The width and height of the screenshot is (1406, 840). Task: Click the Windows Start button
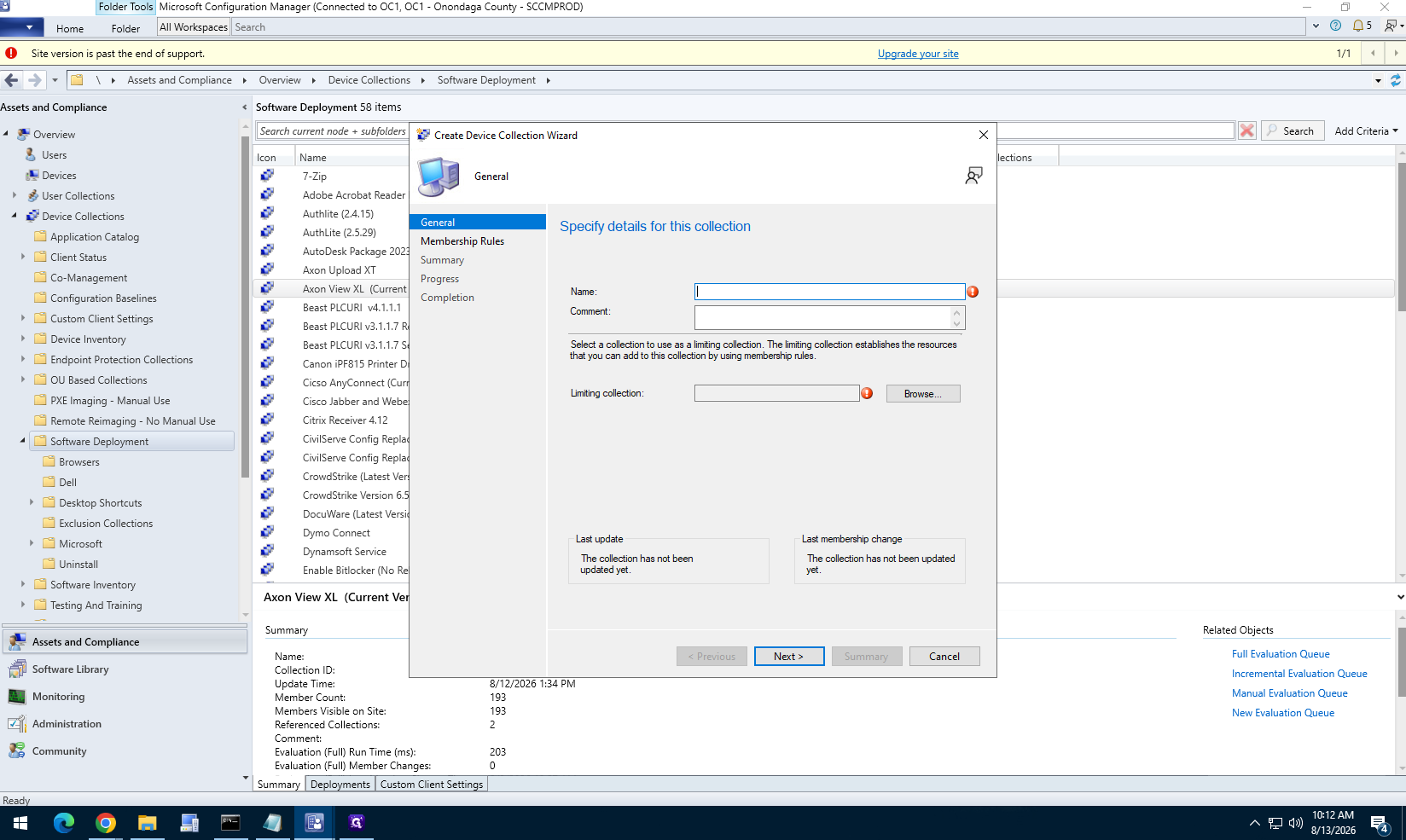point(20,823)
